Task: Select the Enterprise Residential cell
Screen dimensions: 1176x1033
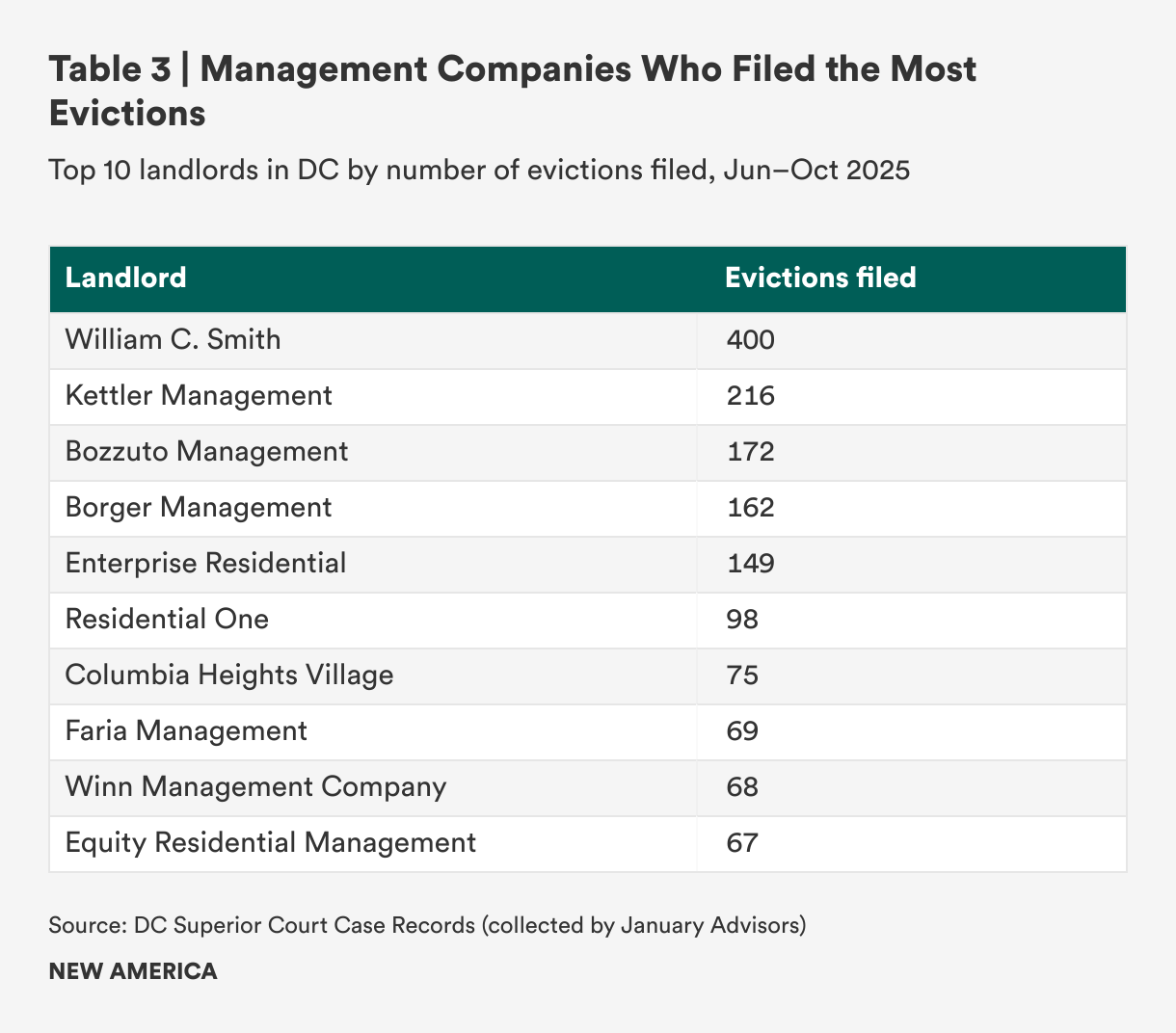Action: point(205,564)
